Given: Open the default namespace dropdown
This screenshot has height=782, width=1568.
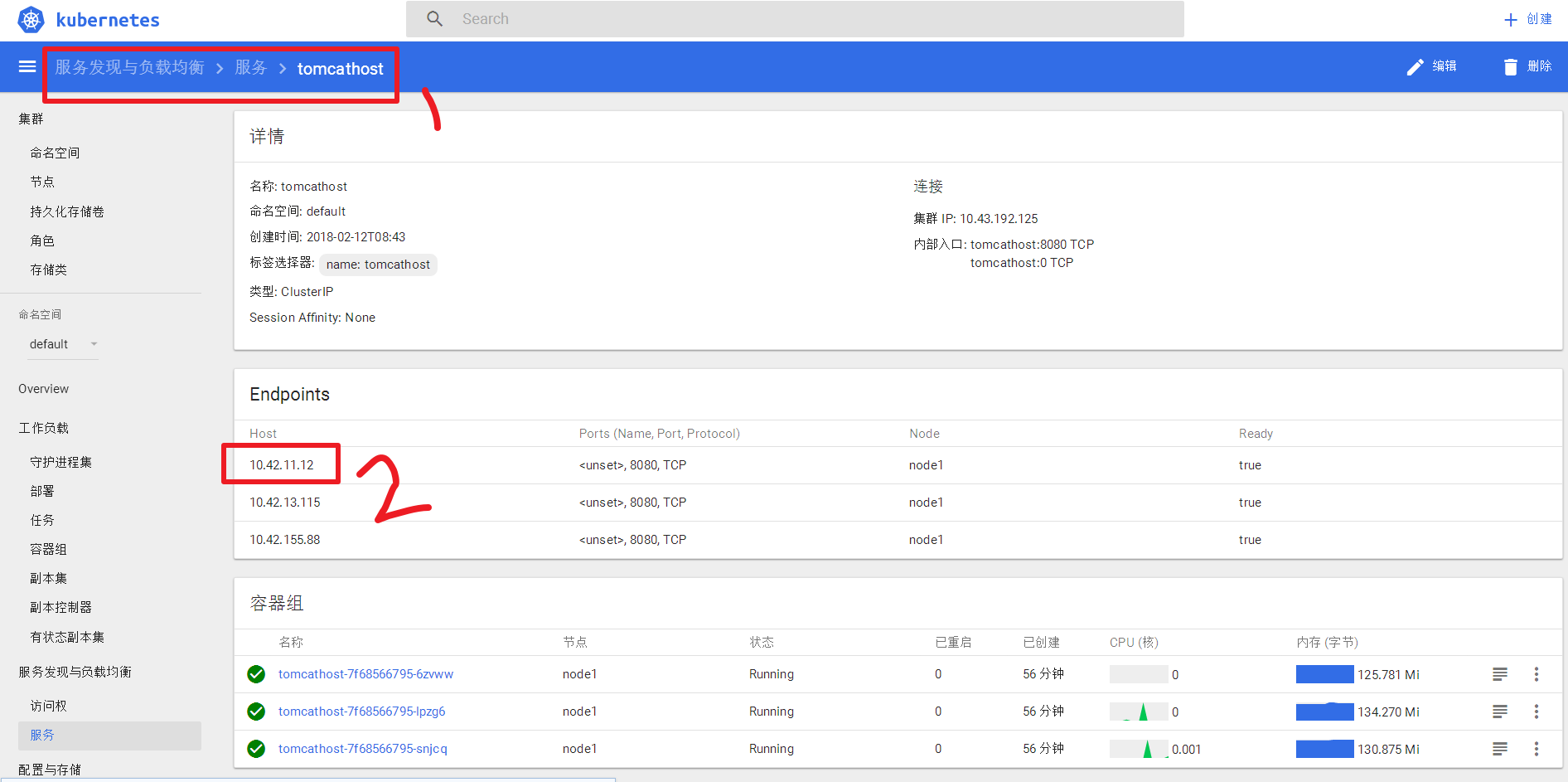Looking at the screenshot, I should click(63, 344).
